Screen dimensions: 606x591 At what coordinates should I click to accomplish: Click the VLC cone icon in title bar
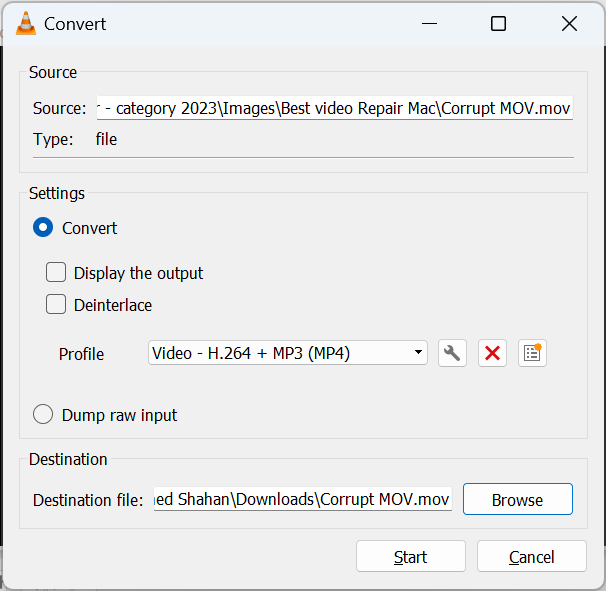[x=26, y=24]
